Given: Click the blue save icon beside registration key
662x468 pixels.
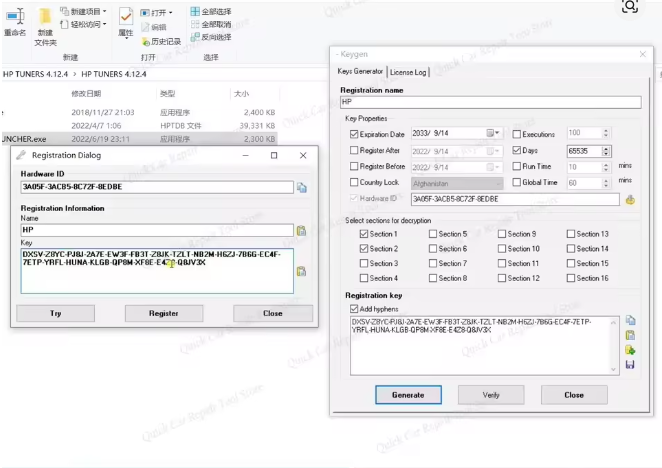Looking at the screenshot, I should [630, 365].
